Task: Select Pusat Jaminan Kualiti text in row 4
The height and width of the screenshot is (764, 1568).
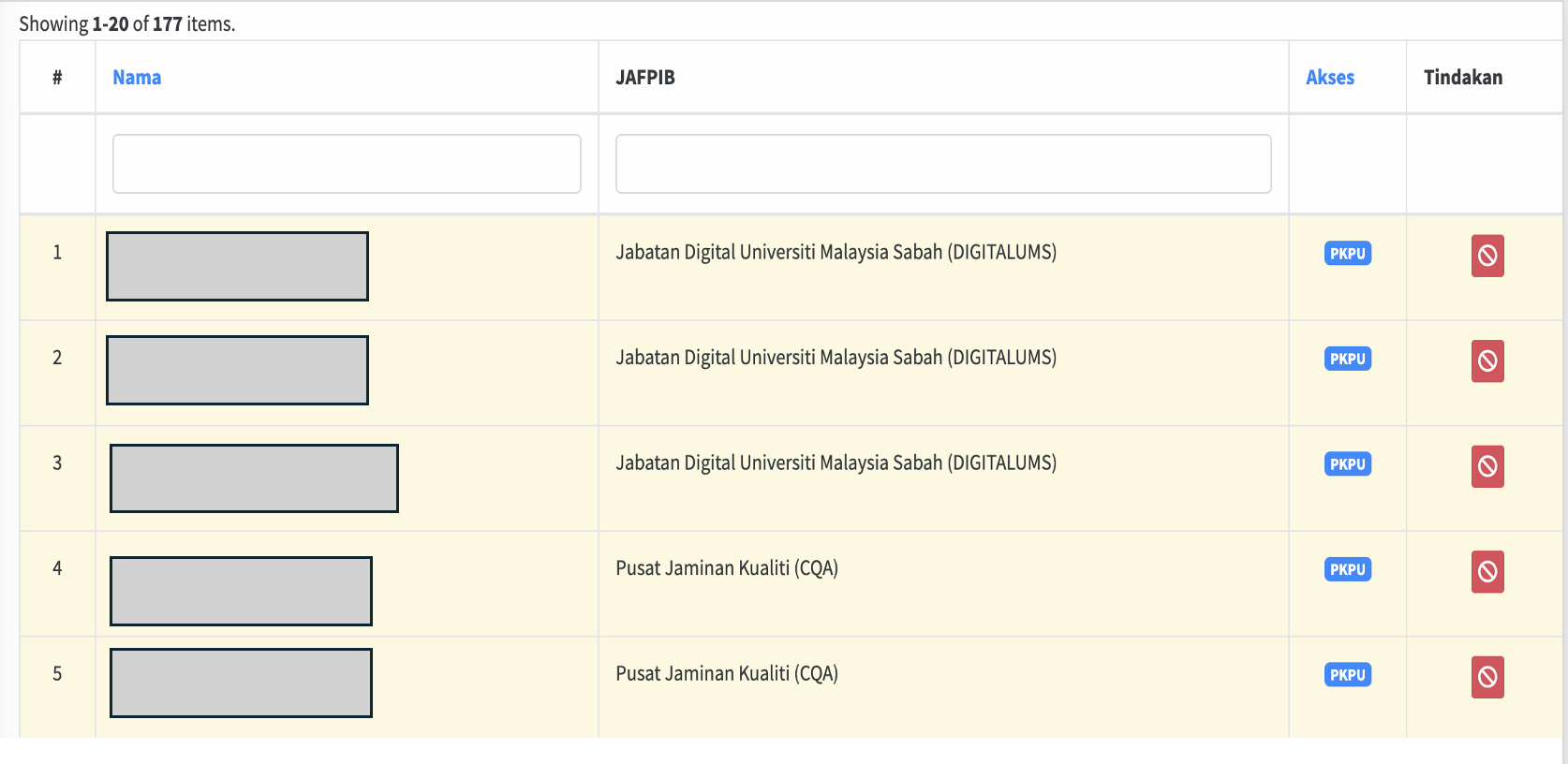Action: [726, 568]
